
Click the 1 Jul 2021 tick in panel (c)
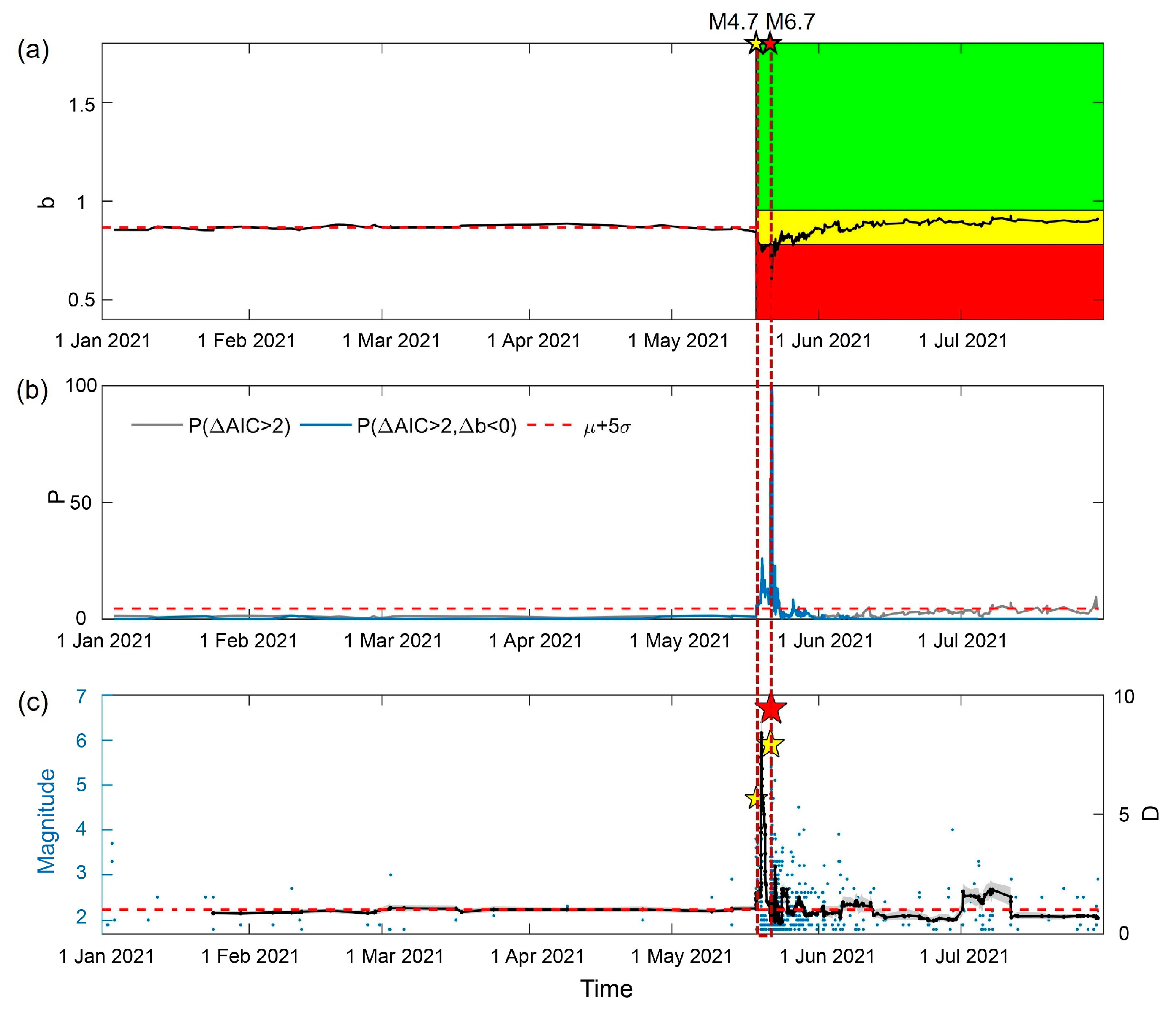coord(964,956)
